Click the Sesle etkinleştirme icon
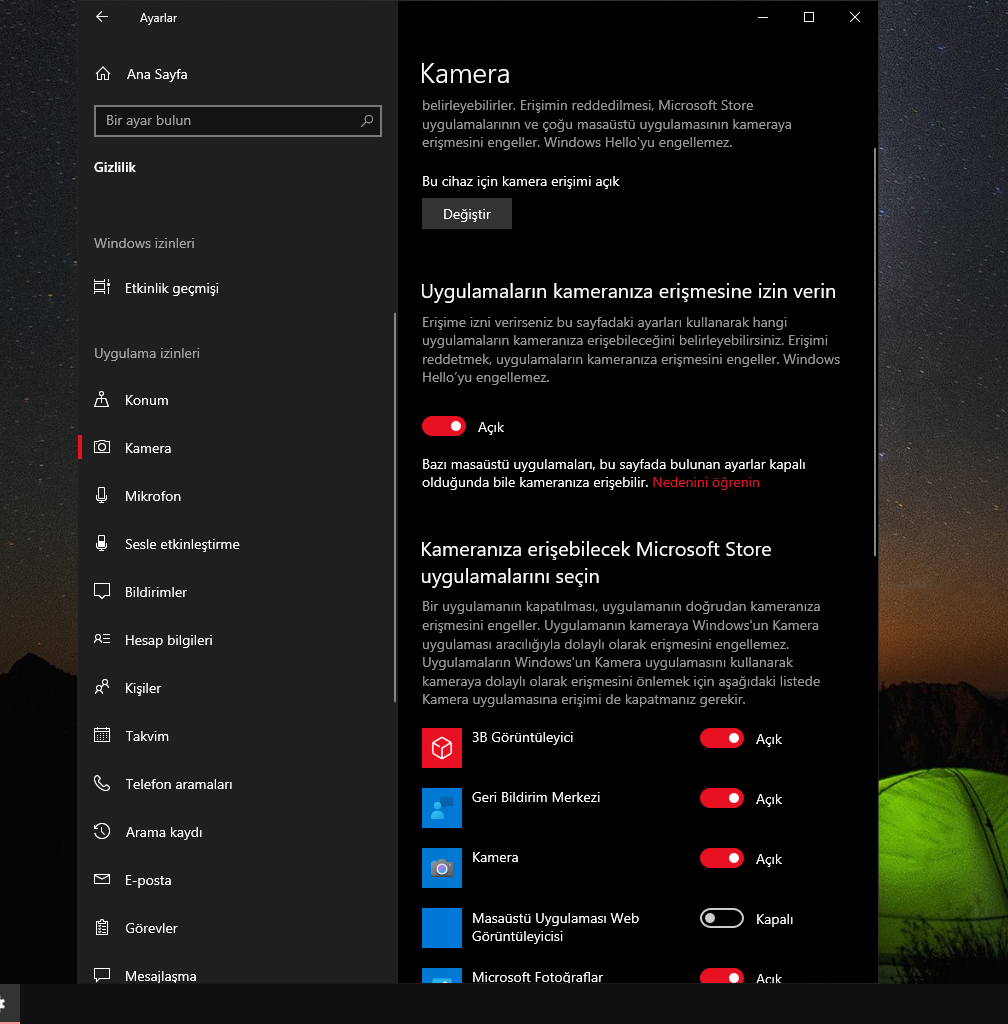The height and width of the screenshot is (1024, 1008). click(x=102, y=543)
